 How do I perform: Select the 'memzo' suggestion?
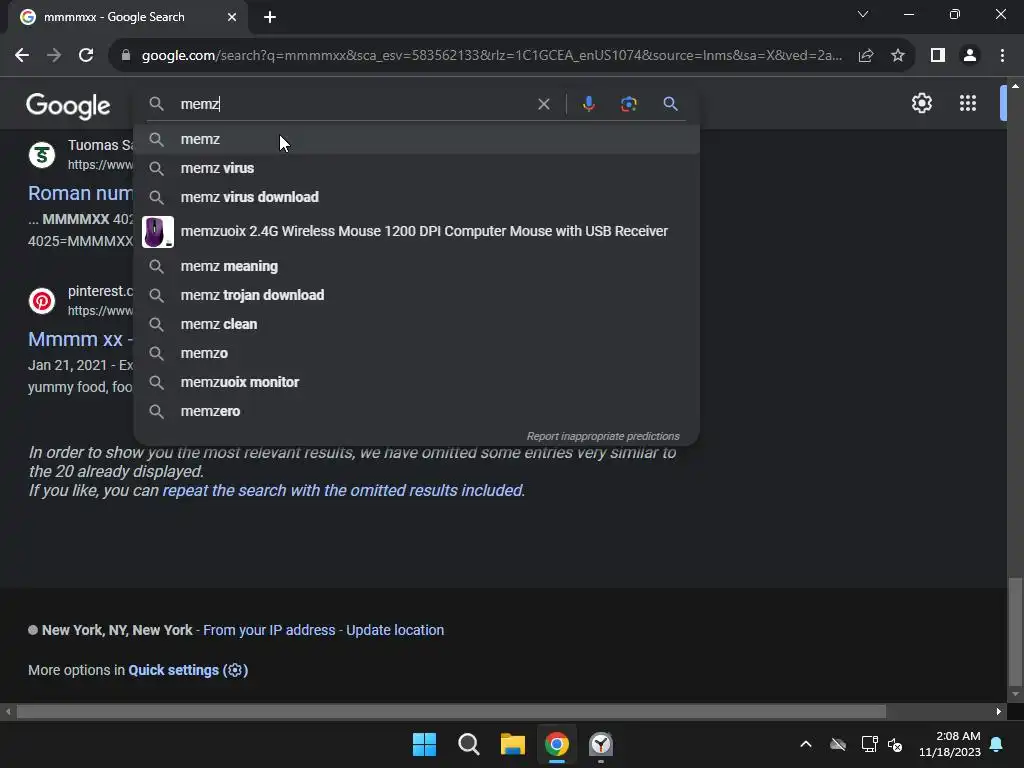point(417,353)
